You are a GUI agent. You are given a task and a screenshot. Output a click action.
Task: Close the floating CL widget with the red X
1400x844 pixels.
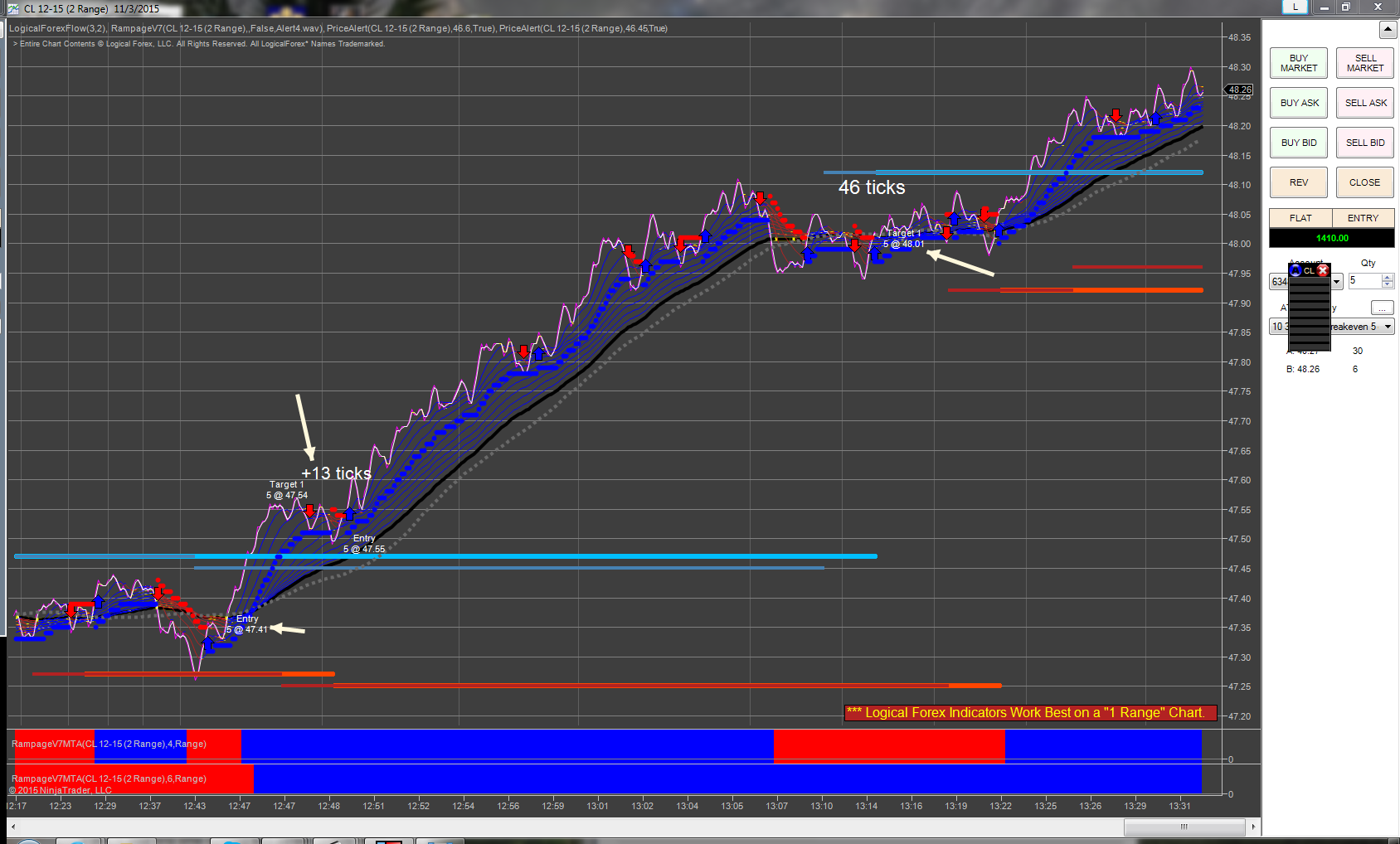coord(1323,270)
